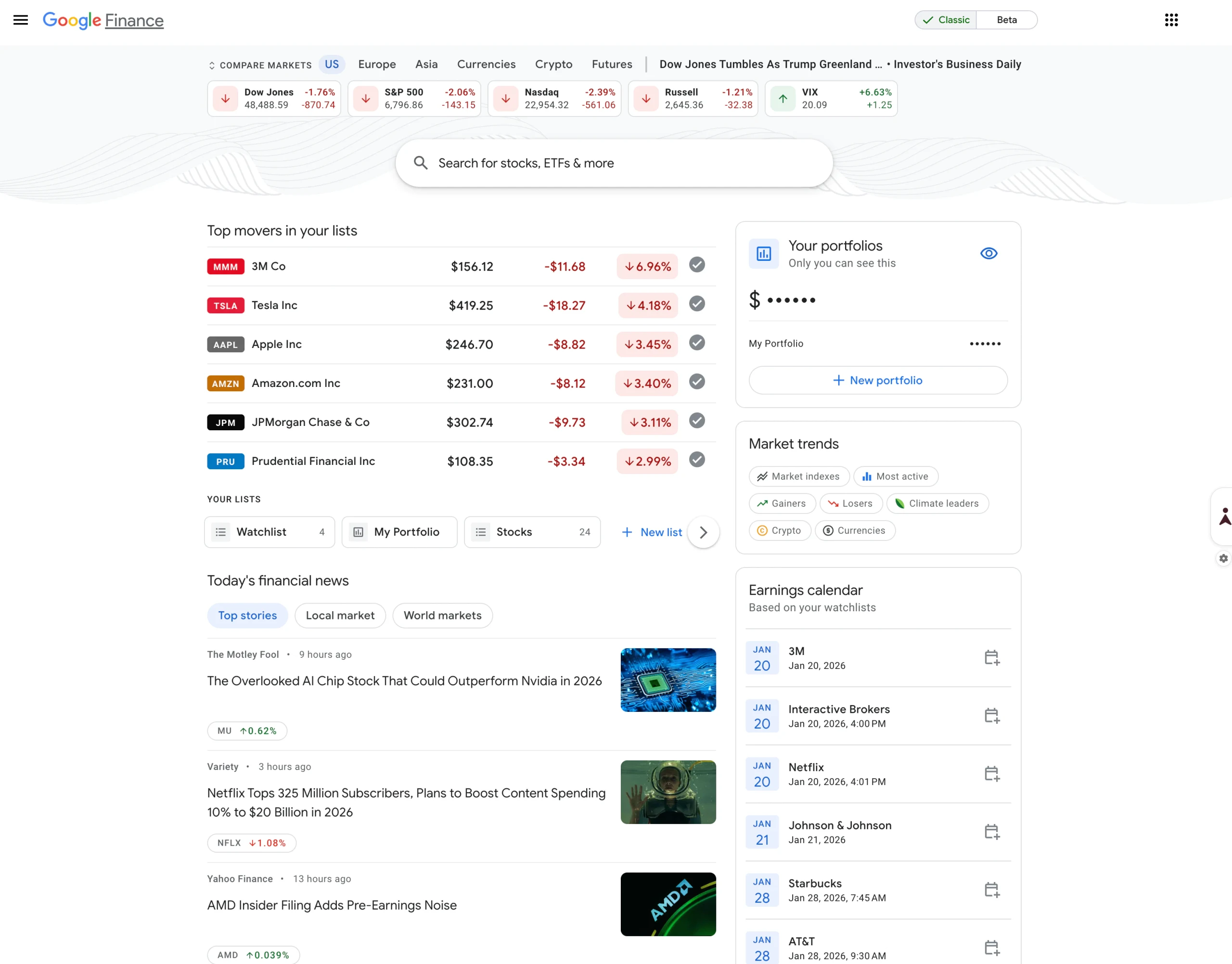
Task: Open the settings gear on right edge
Action: pyautogui.click(x=1223, y=558)
